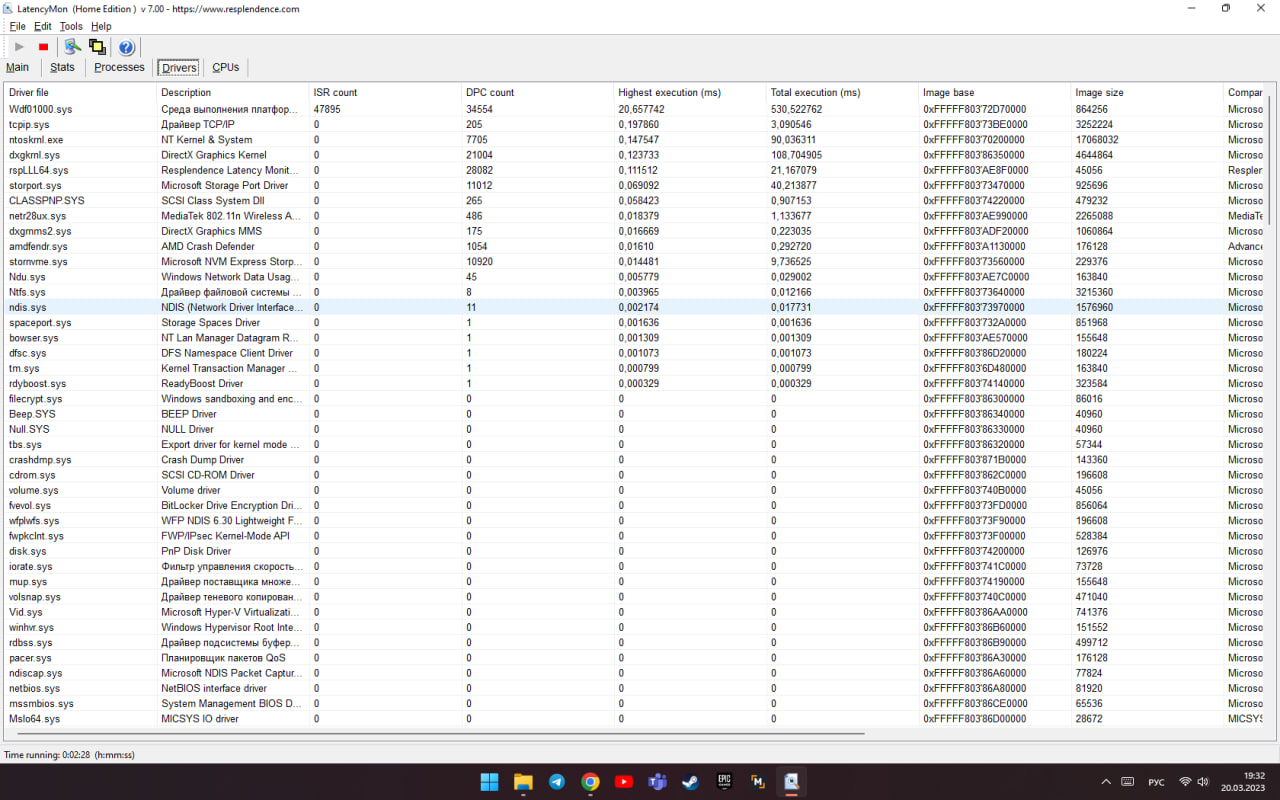Image resolution: width=1280 pixels, height=800 pixels.
Task: Sort by the Image size column header
Action: [x=1148, y=92]
